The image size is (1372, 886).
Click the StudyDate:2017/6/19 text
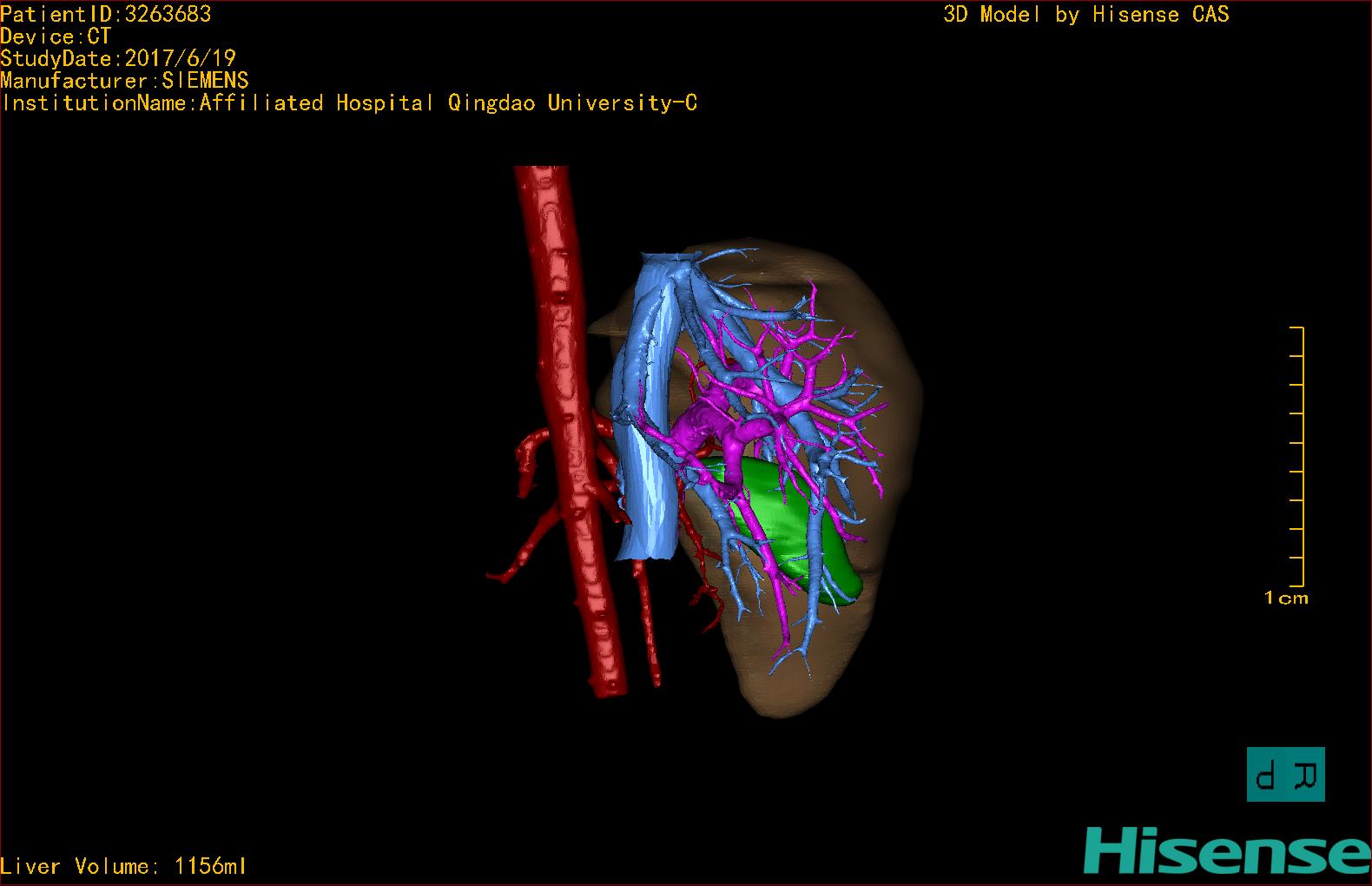pyautogui.click(x=118, y=58)
